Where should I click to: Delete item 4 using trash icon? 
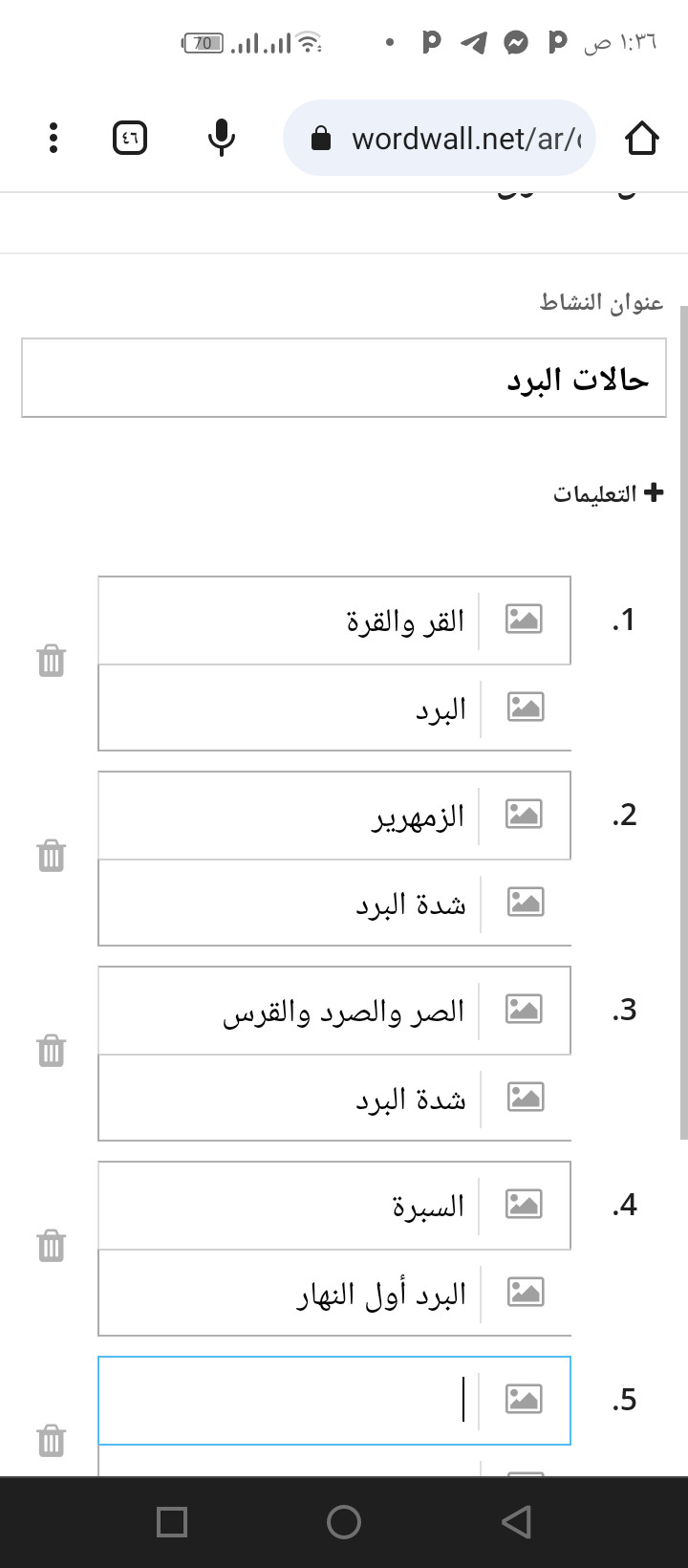[51, 1246]
